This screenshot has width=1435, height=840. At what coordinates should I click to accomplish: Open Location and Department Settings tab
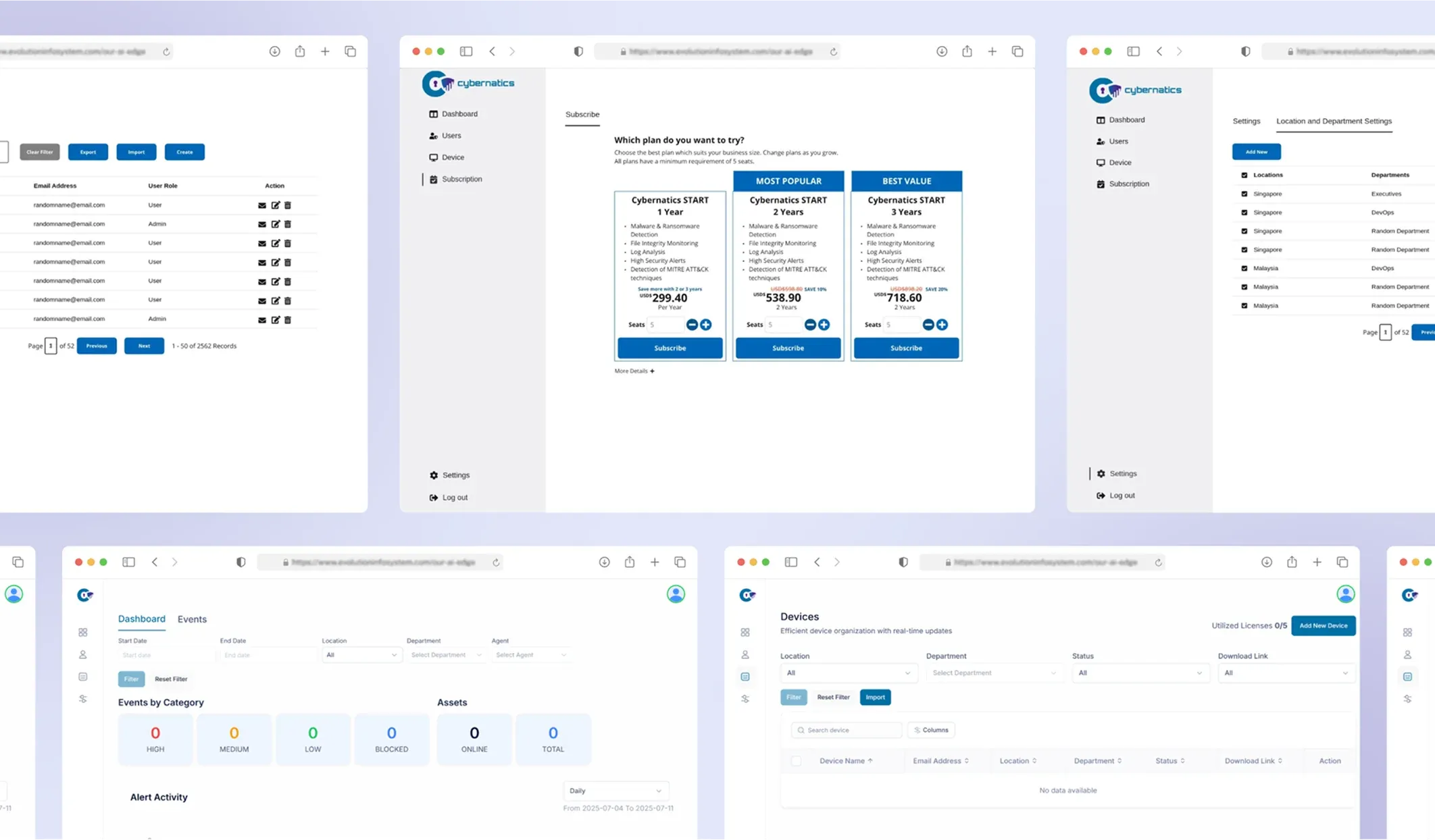pyautogui.click(x=1333, y=122)
